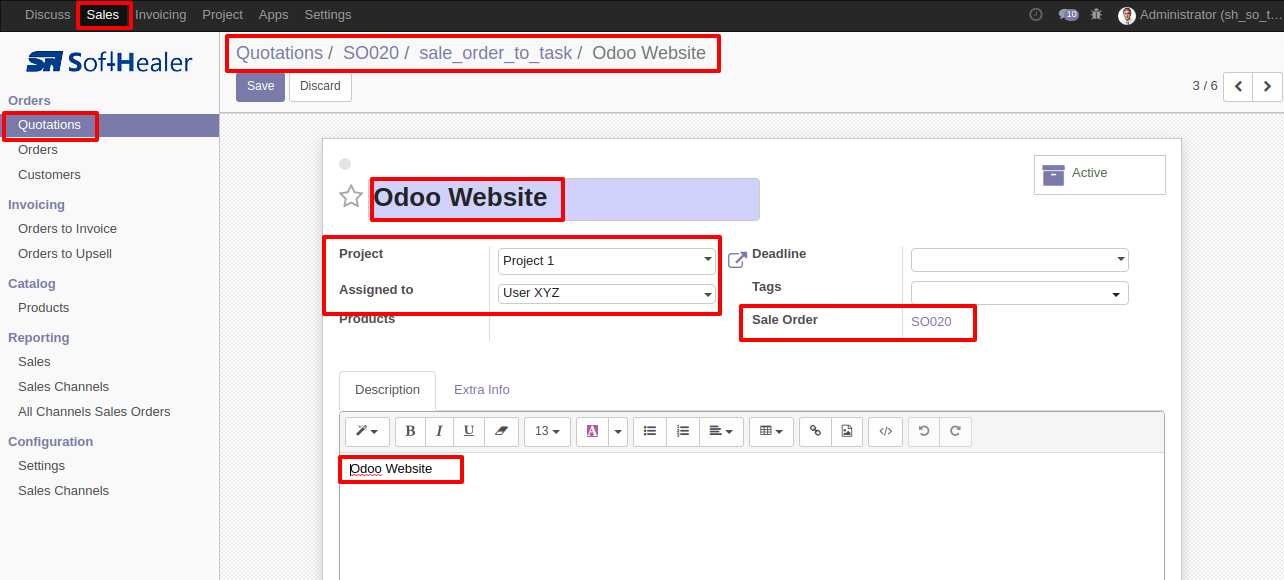Toggle italic formatting

pyautogui.click(x=439, y=431)
